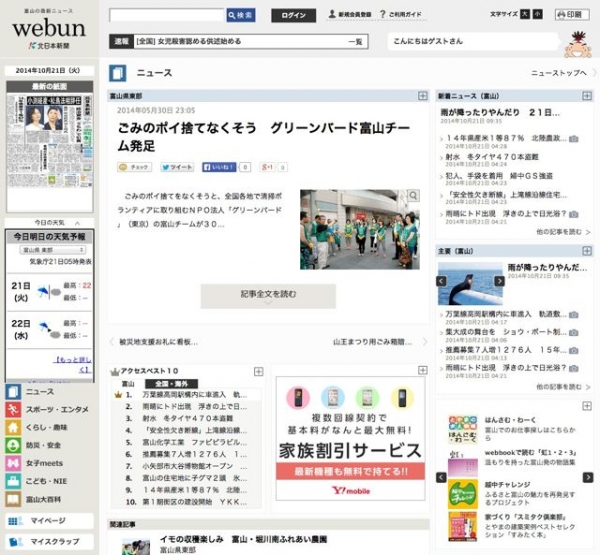Viewport: 600px width, 555px height.
Task: Click the ログイン button
Action: pyautogui.click(x=293, y=15)
